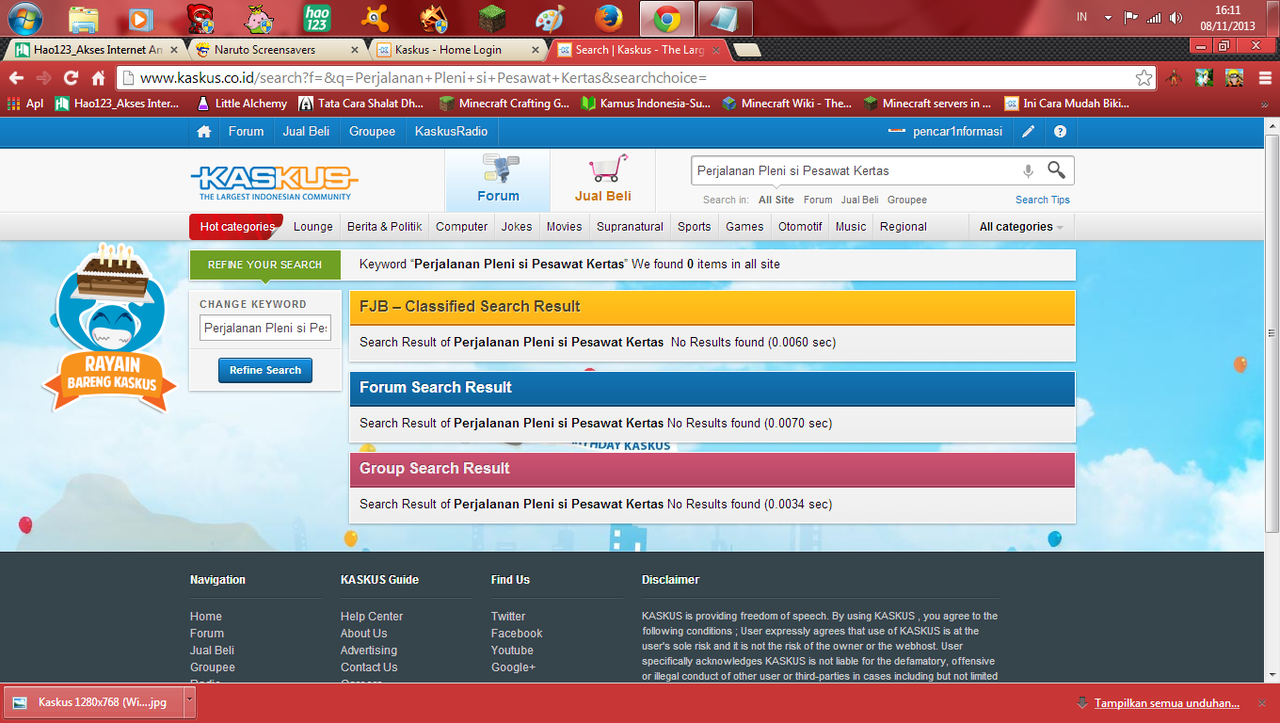Open media player icon in taskbar
Image resolution: width=1280 pixels, height=723 pixels.
pos(142,18)
